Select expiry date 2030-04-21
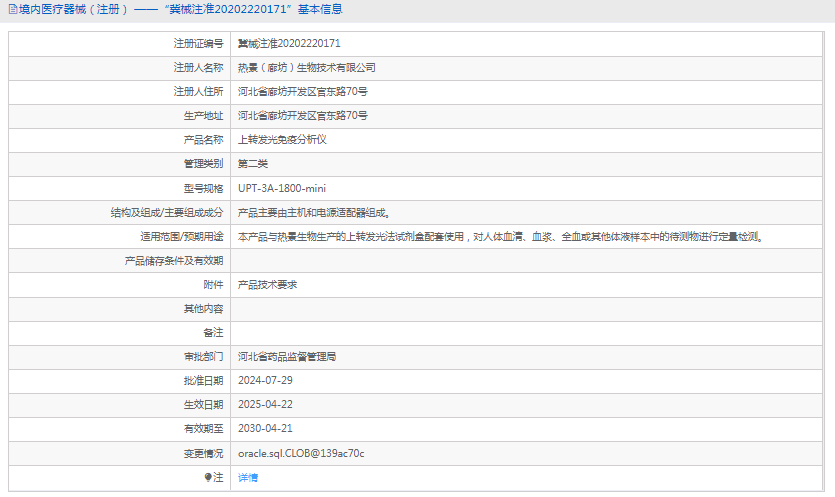Screen dimensions: 835x497 [x=265, y=428]
